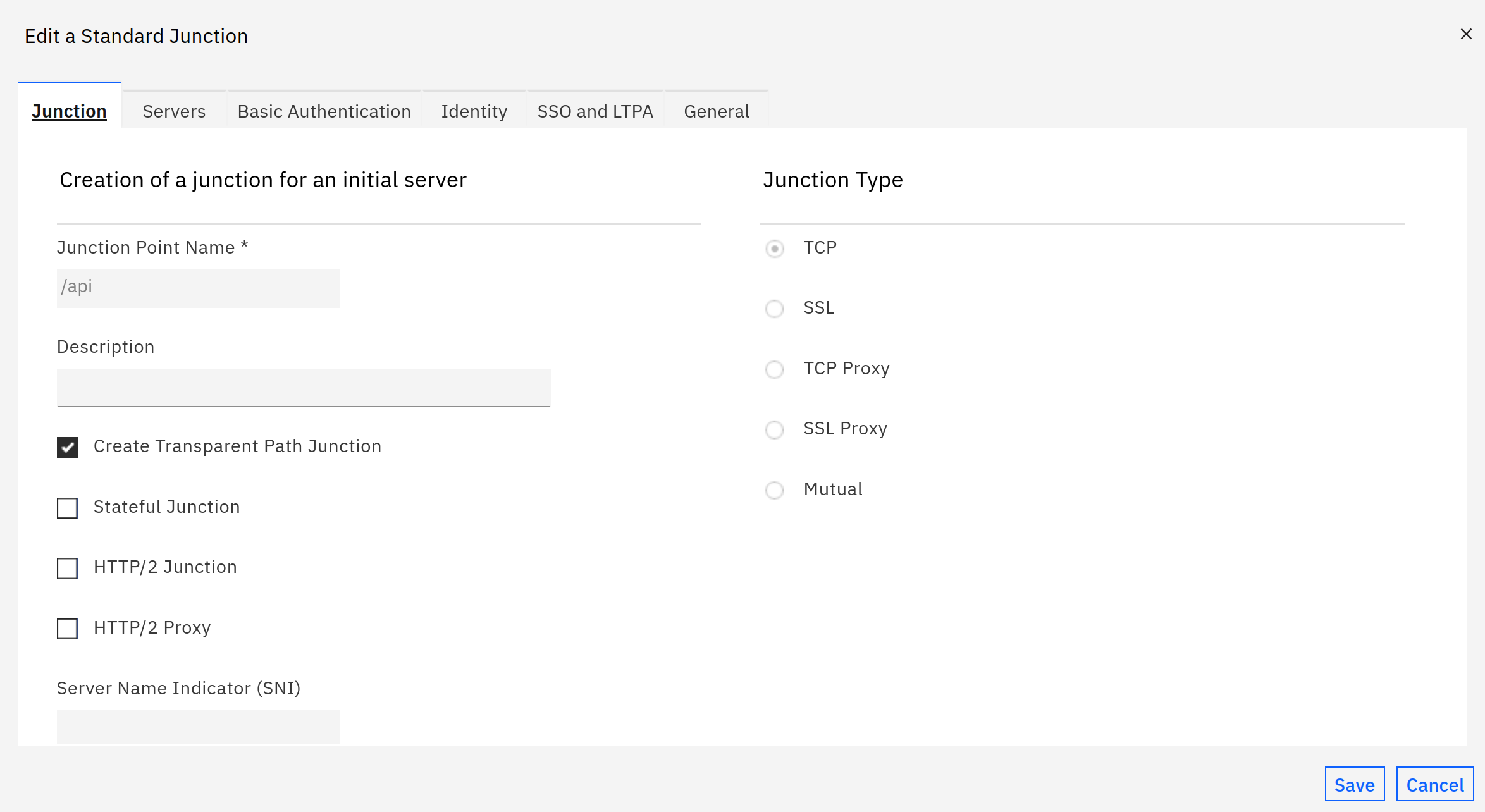Select TCP Proxy junction type
The height and width of the screenshot is (812, 1485).
[774, 369]
